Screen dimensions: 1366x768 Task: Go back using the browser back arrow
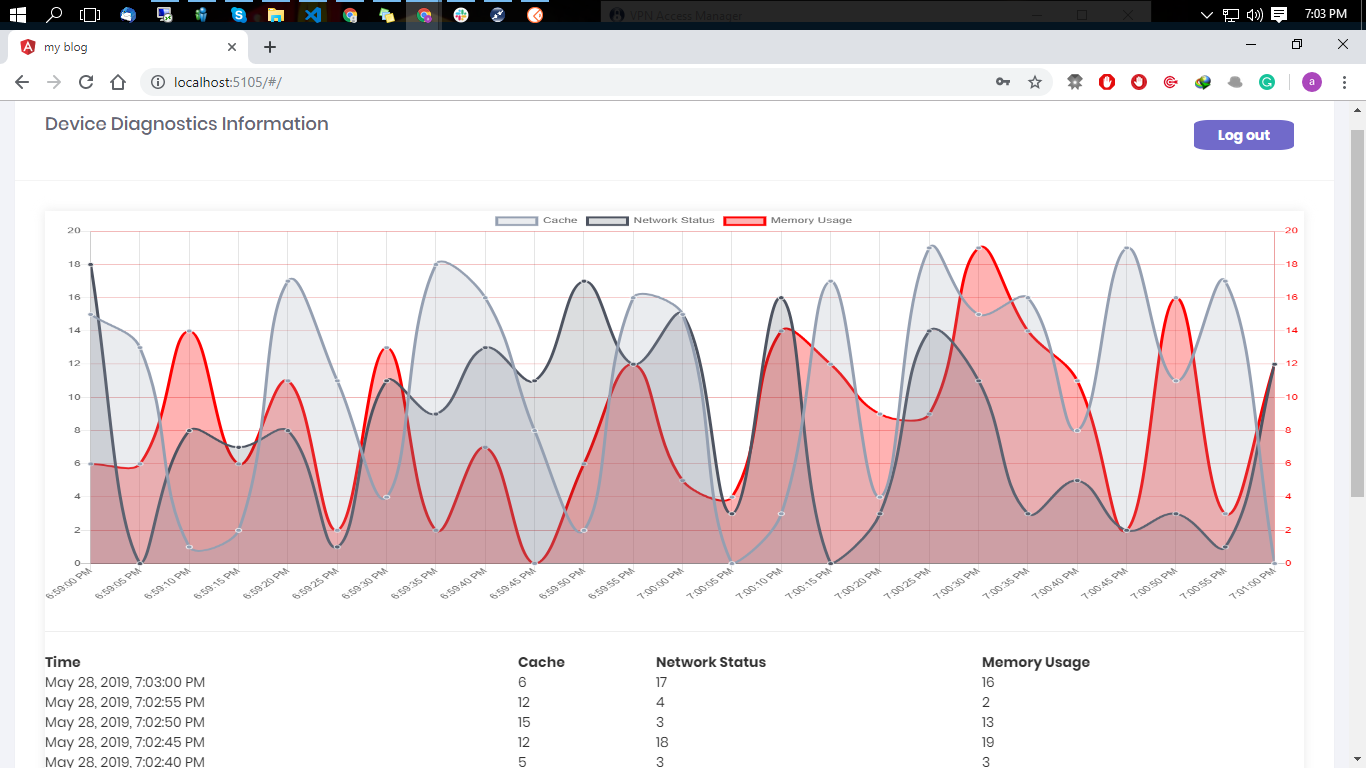(x=22, y=82)
